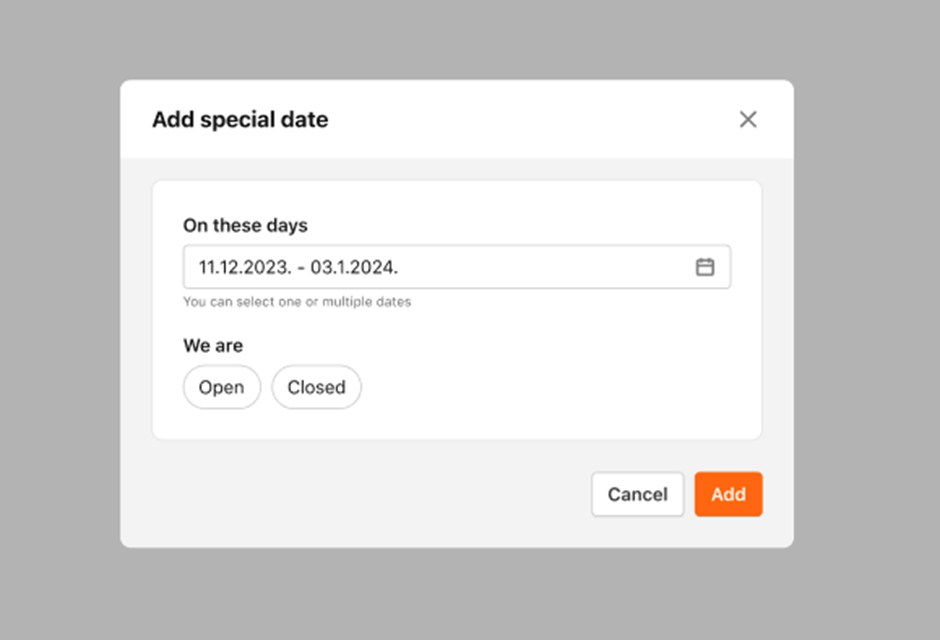Click the "We are" label

tap(213, 346)
